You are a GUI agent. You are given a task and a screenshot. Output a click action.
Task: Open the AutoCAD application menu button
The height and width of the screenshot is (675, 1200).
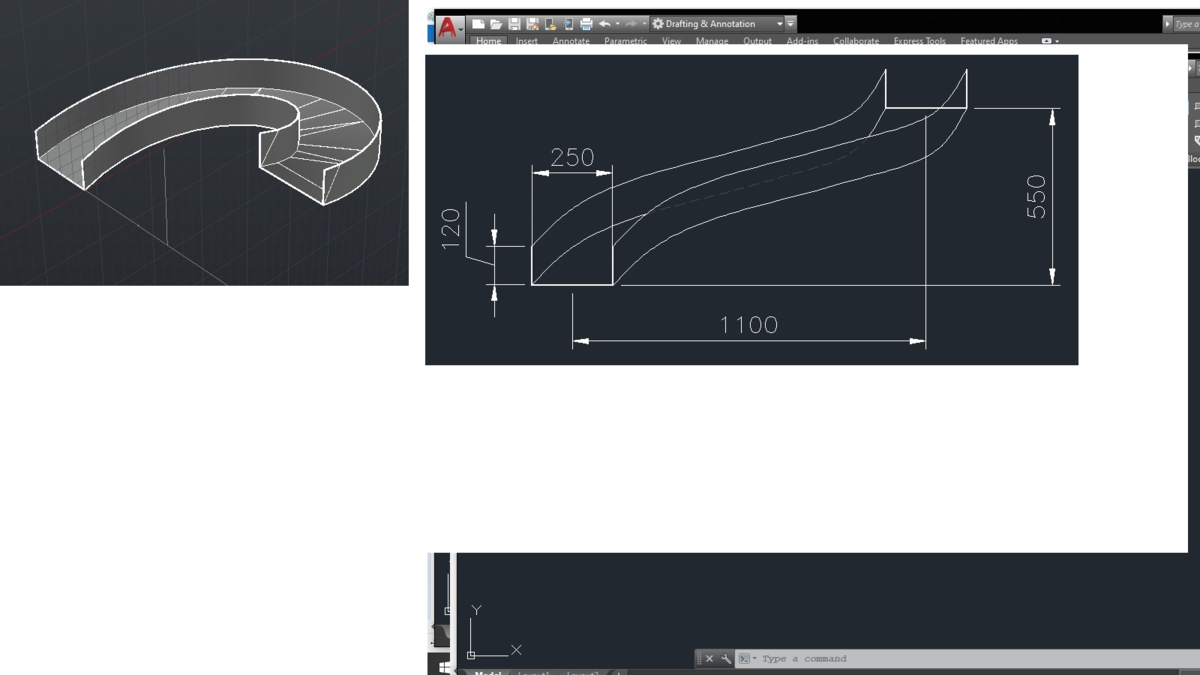[449, 28]
